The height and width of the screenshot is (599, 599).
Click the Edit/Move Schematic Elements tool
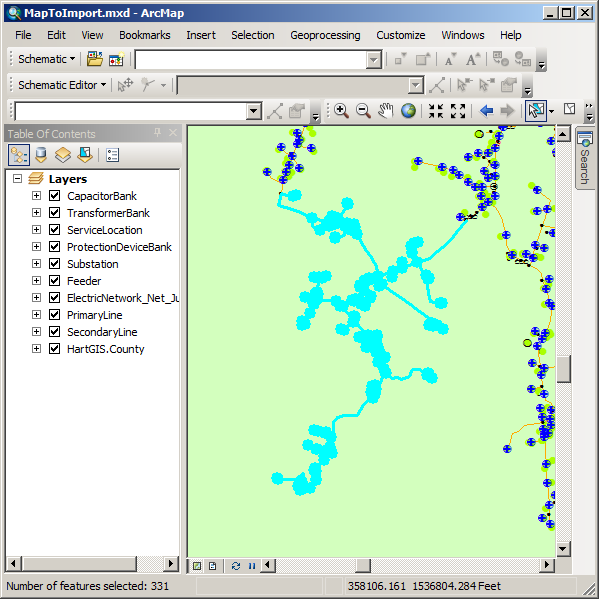tap(125, 85)
